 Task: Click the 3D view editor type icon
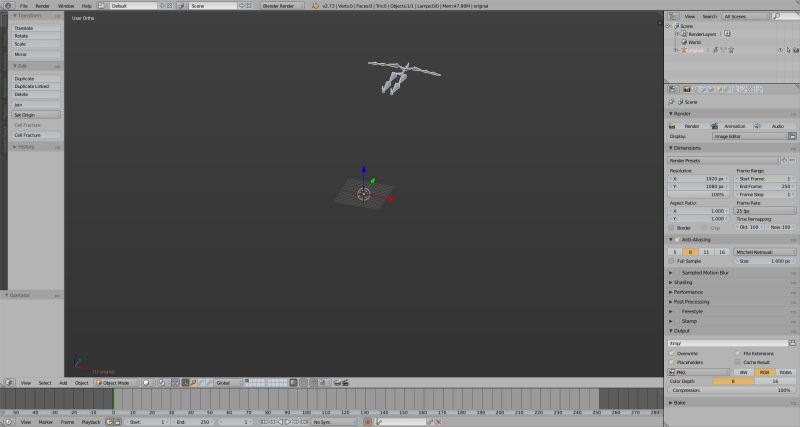pyautogui.click(x=9, y=383)
